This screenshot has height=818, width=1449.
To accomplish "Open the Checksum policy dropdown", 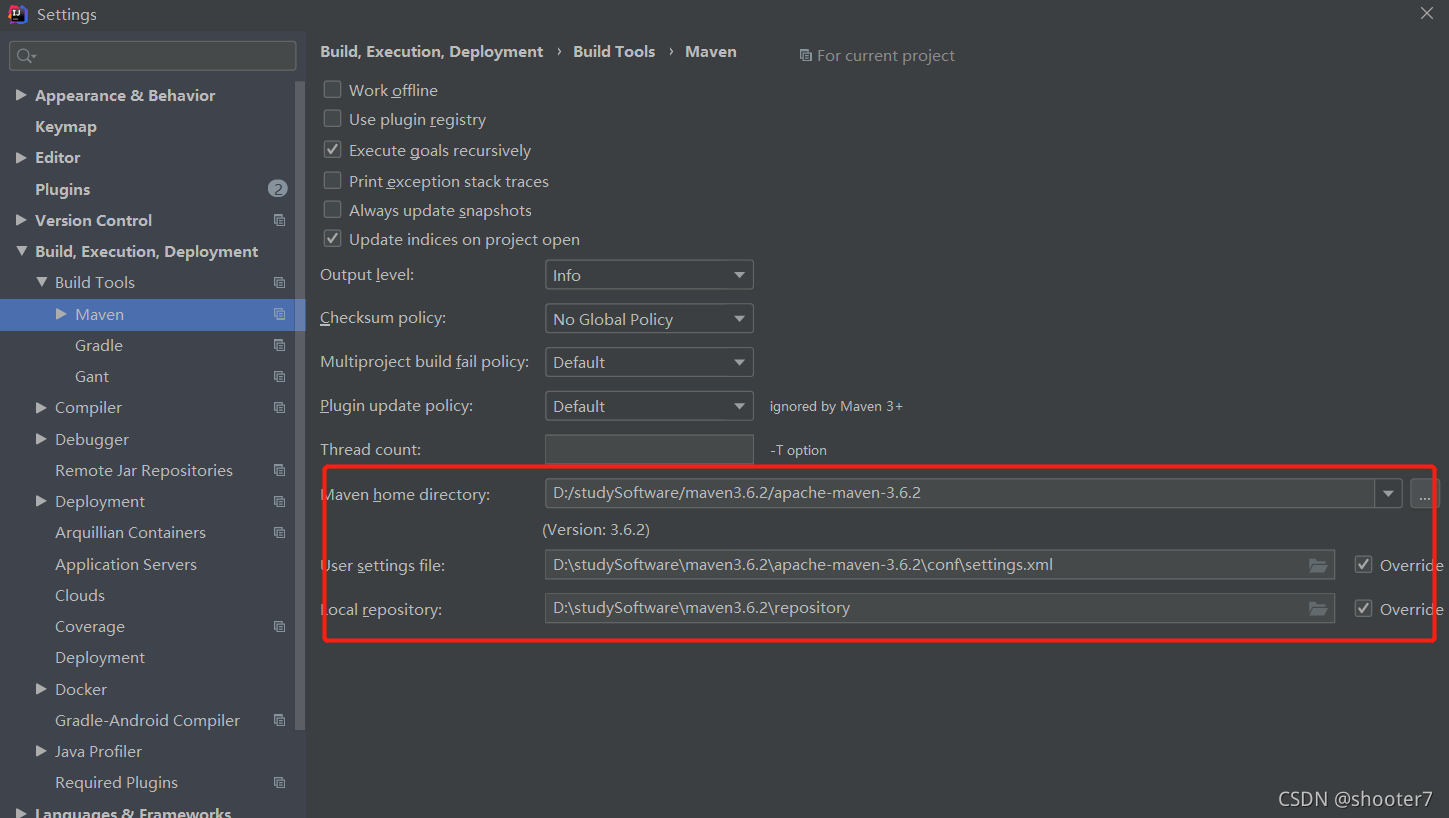I will pyautogui.click(x=649, y=319).
